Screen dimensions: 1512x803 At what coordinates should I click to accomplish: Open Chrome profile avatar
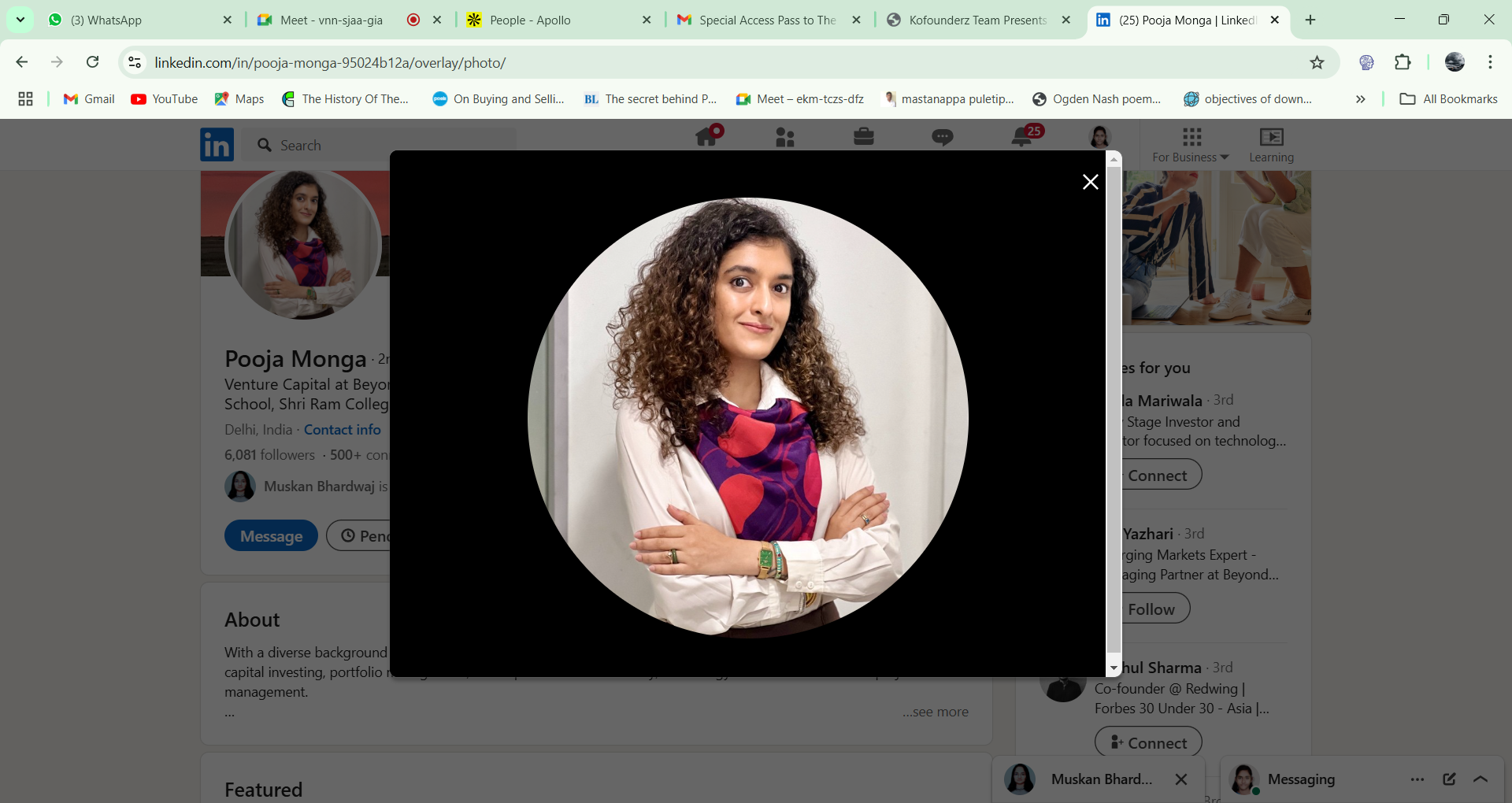[1455, 62]
